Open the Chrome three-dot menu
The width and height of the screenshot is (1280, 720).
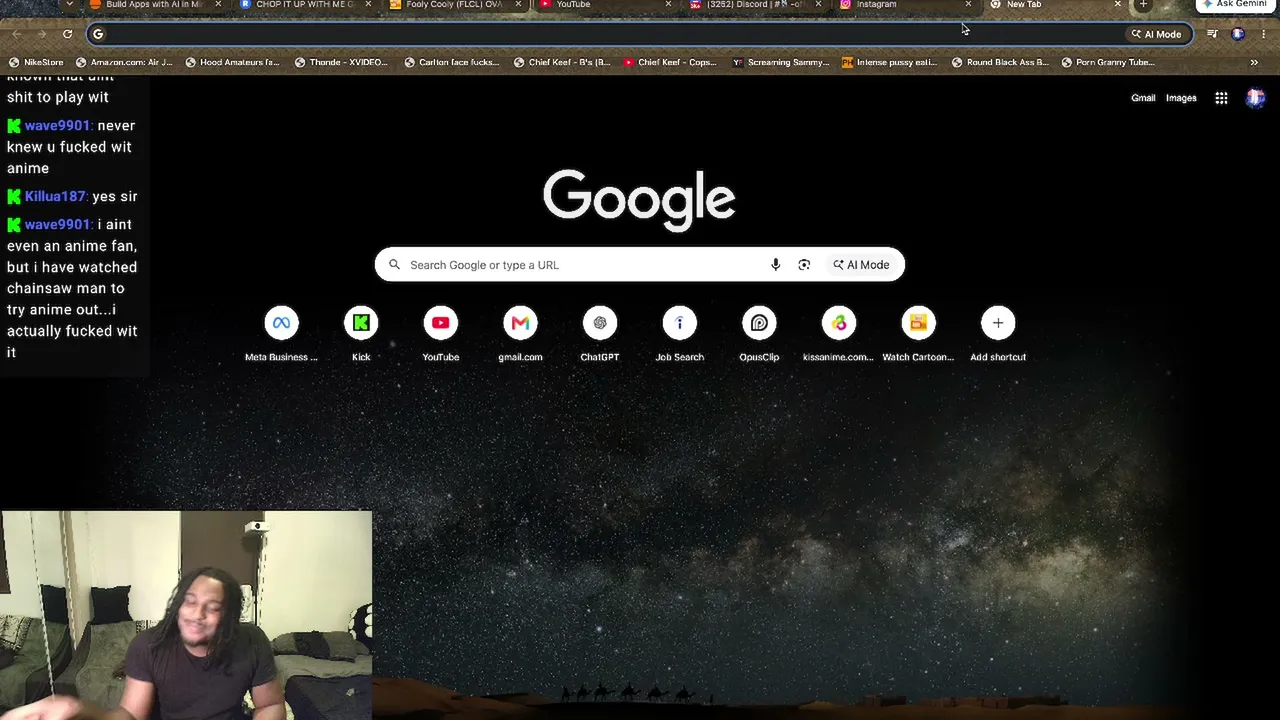(x=1264, y=34)
